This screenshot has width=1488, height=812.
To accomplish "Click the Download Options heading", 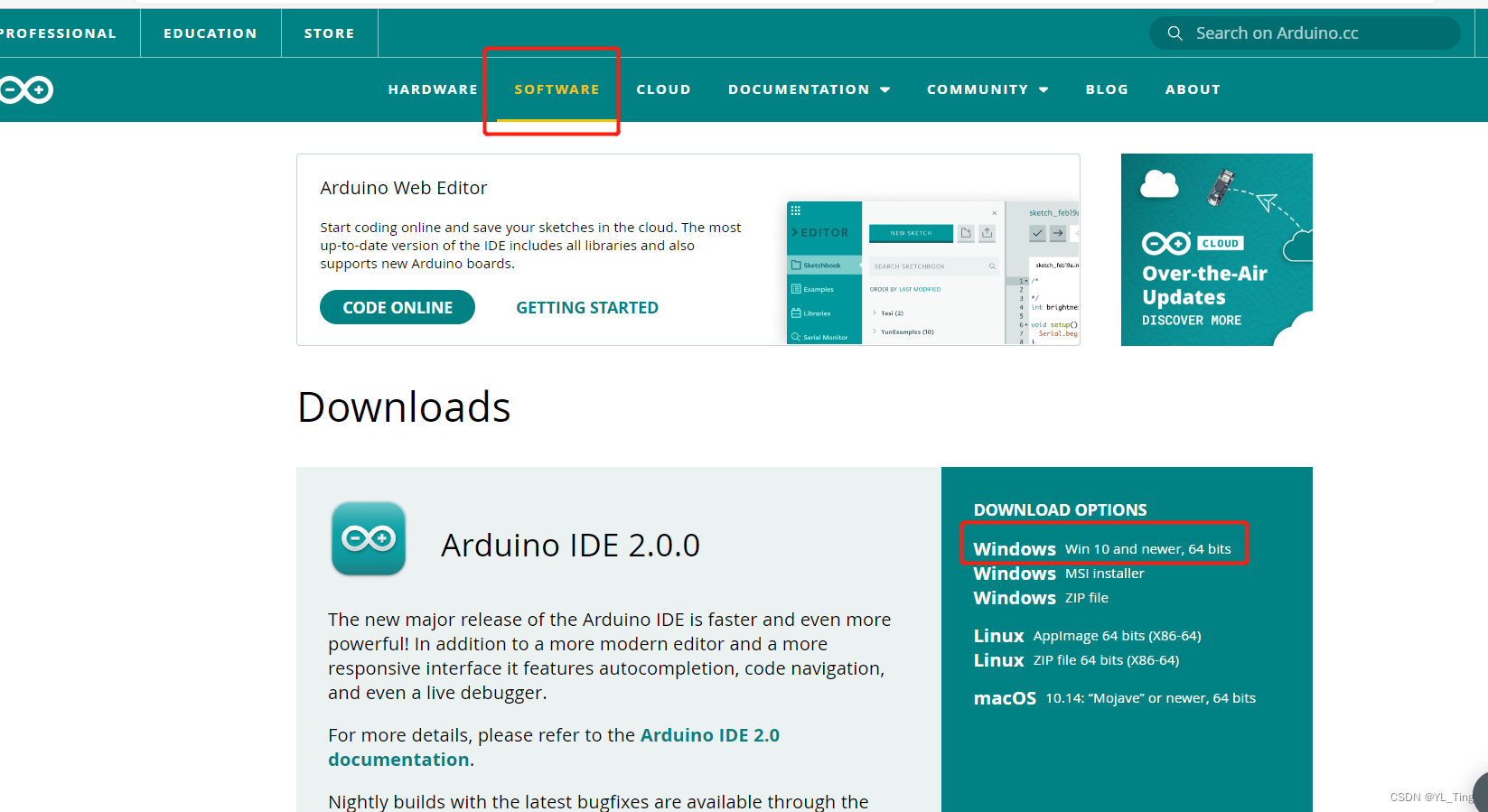I will [1061, 510].
